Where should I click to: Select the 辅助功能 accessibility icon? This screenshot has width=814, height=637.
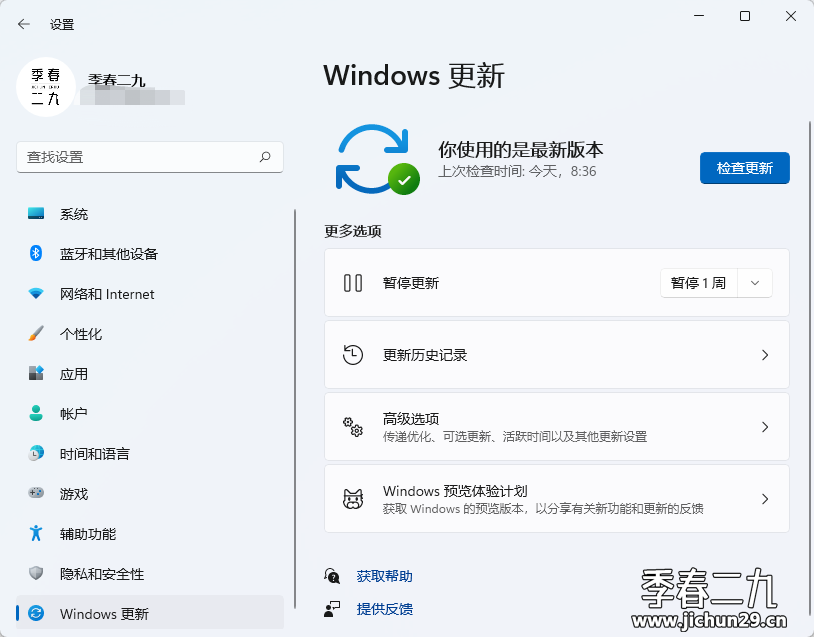pyautogui.click(x=36, y=533)
